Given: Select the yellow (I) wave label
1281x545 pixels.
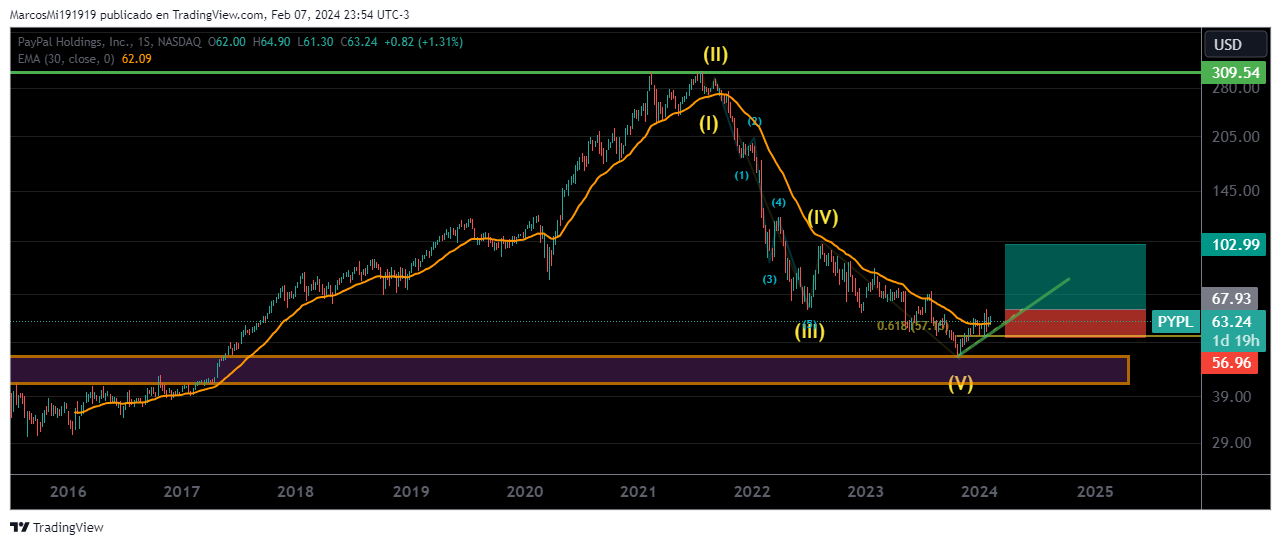Looking at the screenshot, I should pos(708,124).
